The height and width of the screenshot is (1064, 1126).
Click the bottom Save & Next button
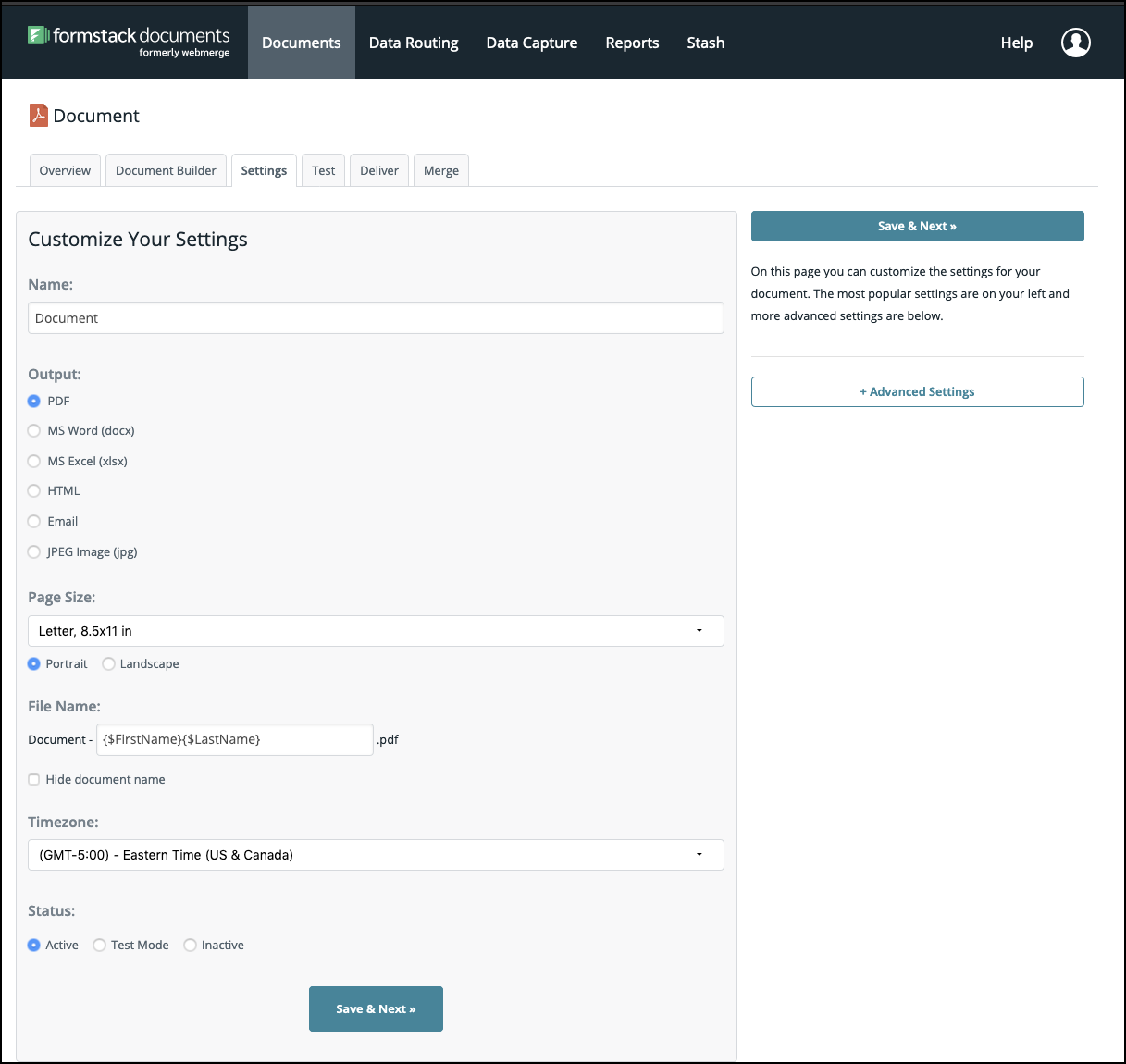[x=376, y=1008]
